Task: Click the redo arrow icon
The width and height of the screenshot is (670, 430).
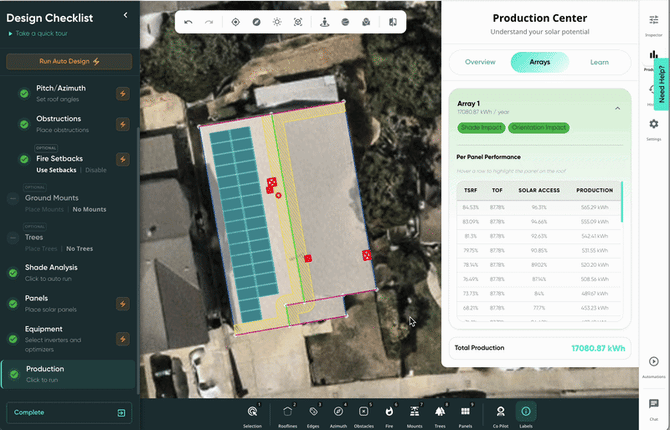Action: [x=209, y=22]
